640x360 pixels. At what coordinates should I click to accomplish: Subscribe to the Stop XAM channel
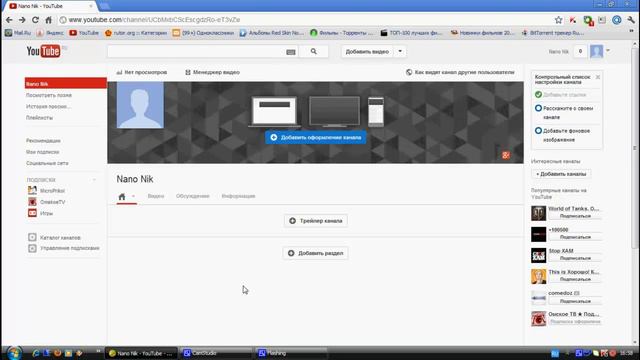click(575, 258)
